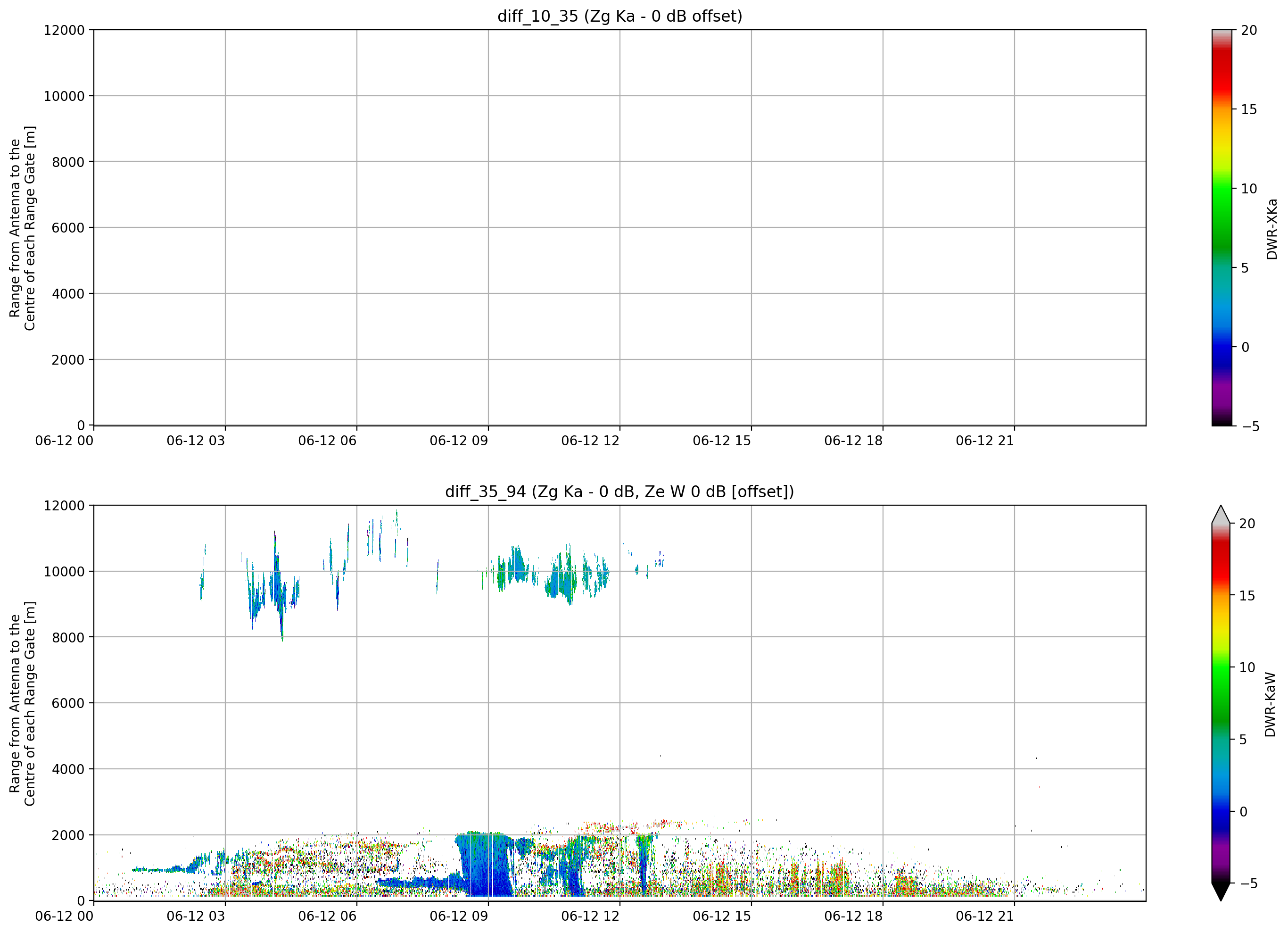Click the "06-12 03" x-tick under the diff_35_94 plot
The width and height of the screenshot is (1288, 933).
(196, 916)
